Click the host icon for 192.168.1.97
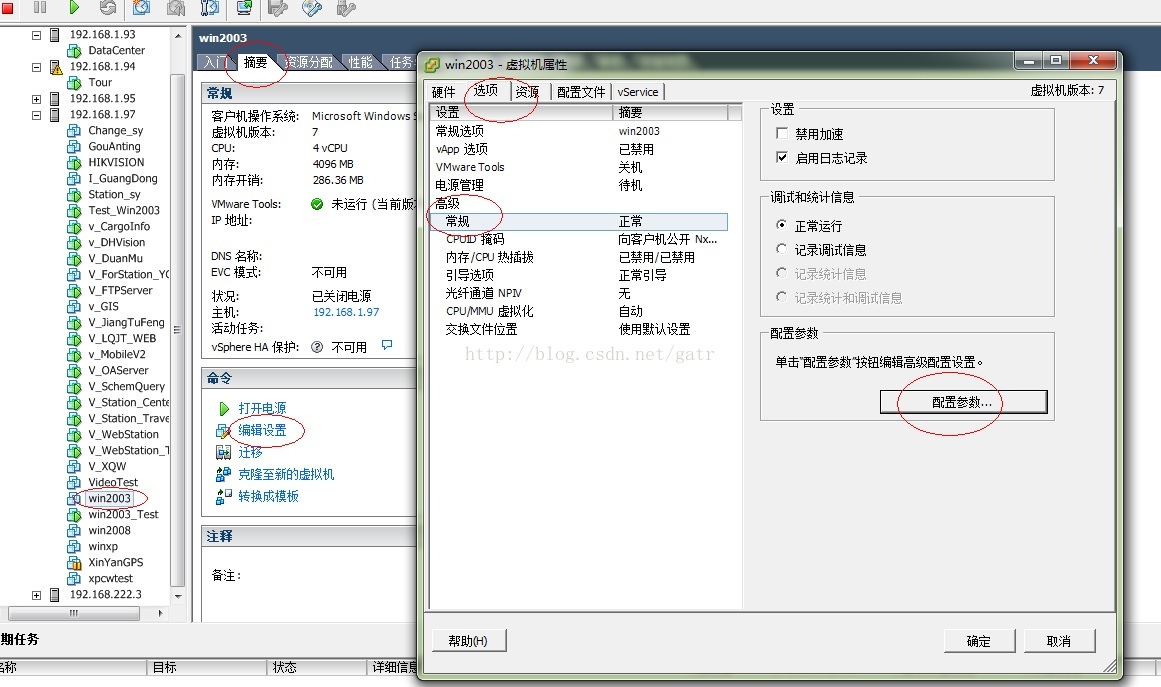Viewport: 1161px width, 687px height. pyautogui.click(x=54, y=115)
